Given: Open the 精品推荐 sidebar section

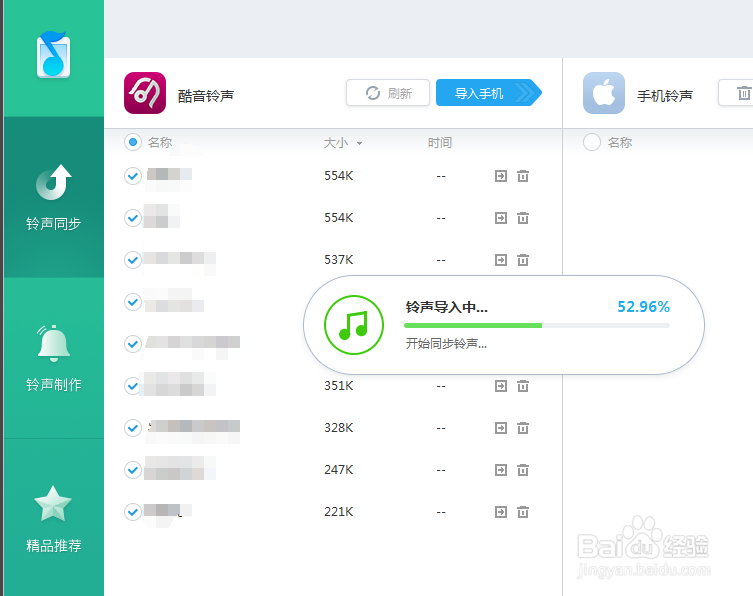Looking at the screenshot, I should (53, 519).
